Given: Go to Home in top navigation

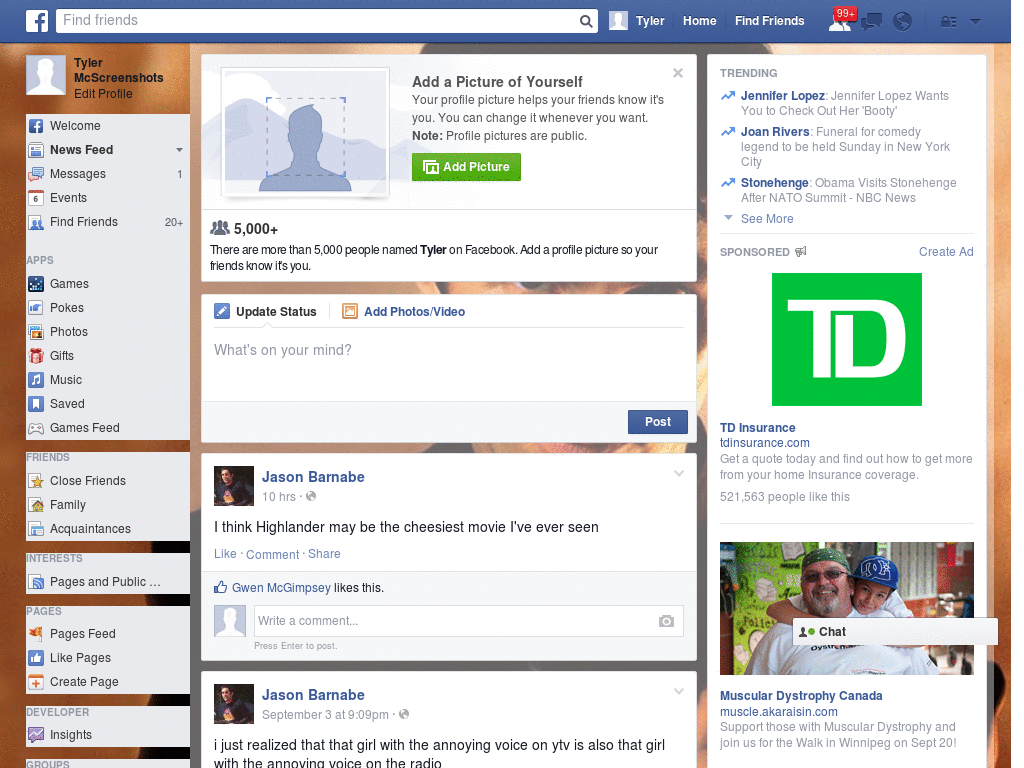Looking at the screenshot, I should [699, 21].
